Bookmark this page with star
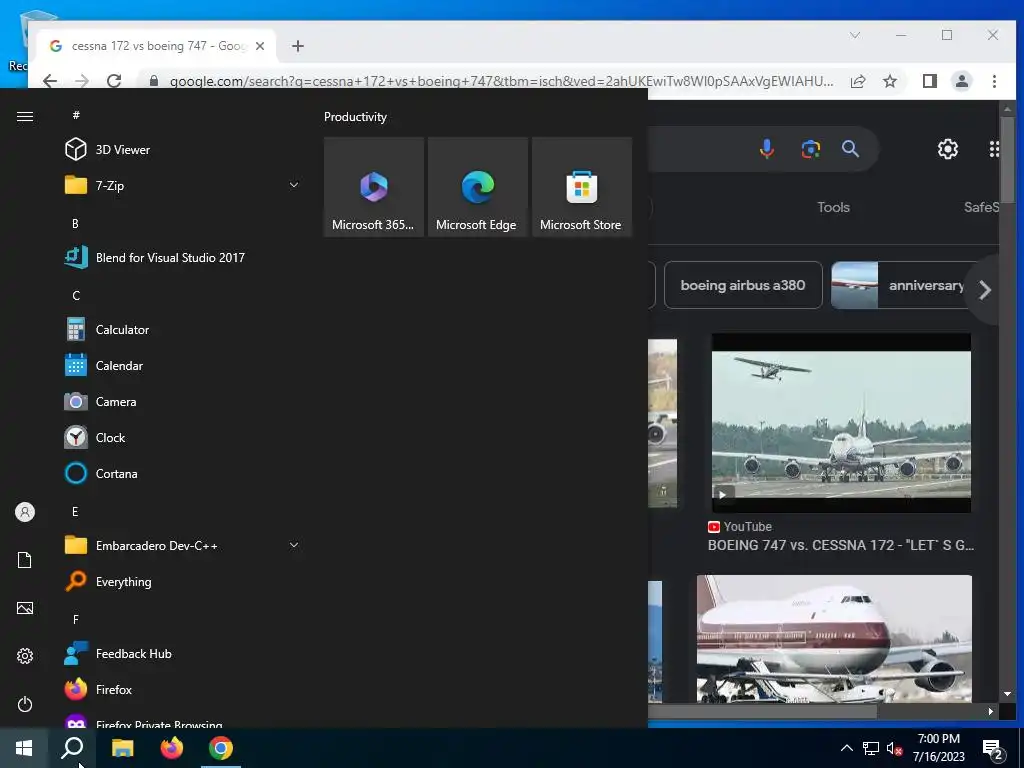This screenshot has width=1024, height=768. coord(889,81)
